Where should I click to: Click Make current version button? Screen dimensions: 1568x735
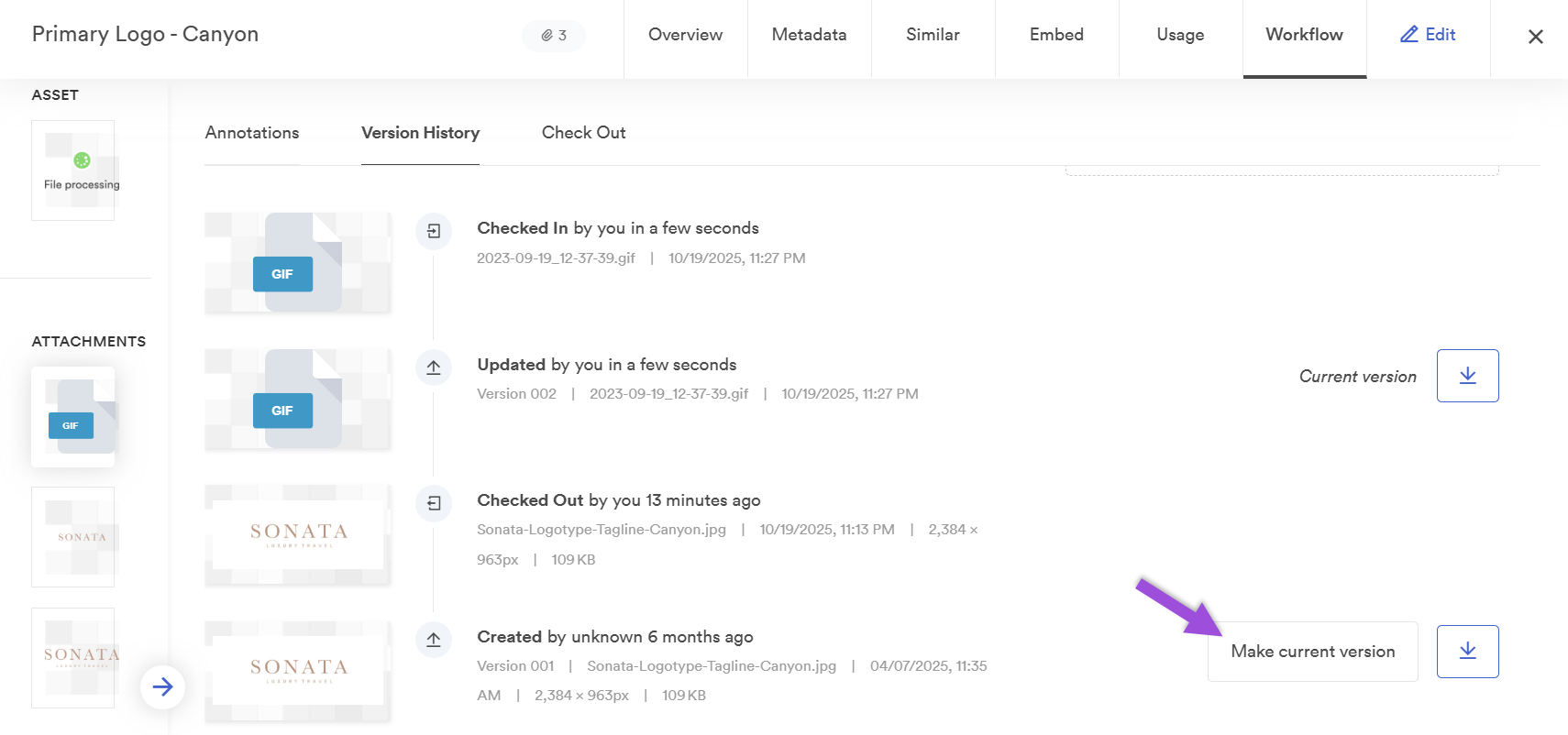click(x=1312, y=652)
